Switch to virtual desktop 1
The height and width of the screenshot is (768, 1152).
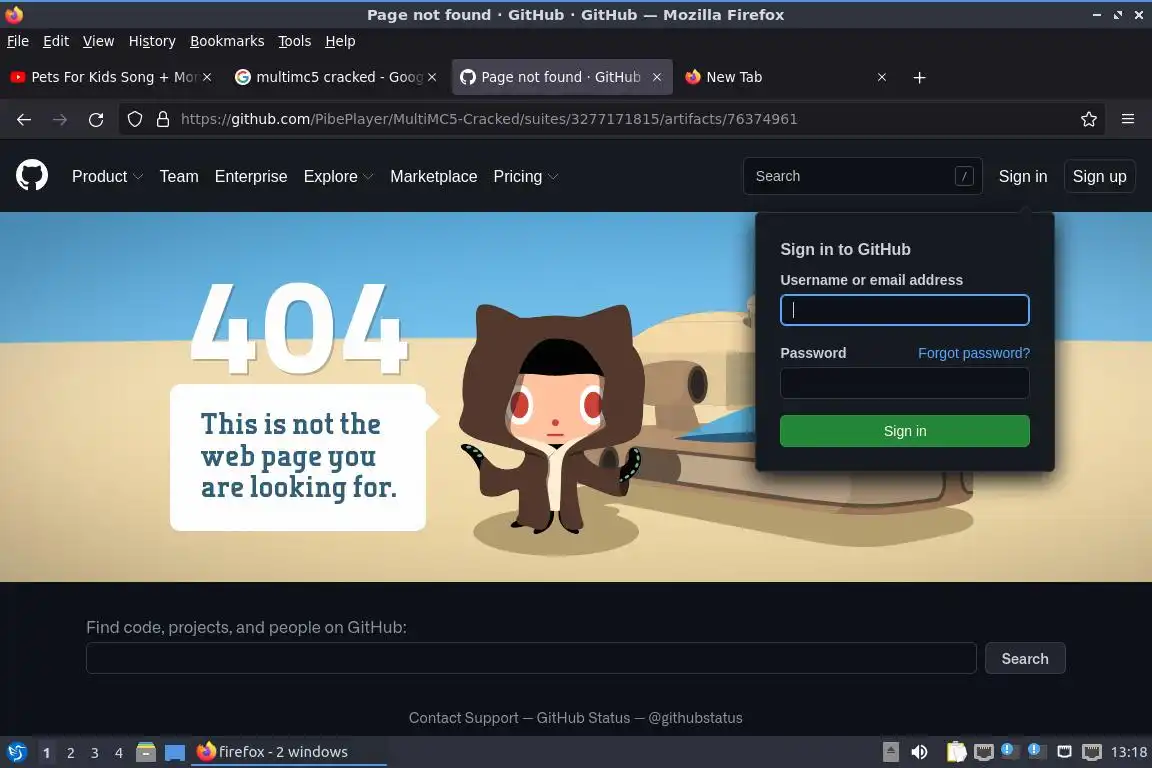tap(46, 753)
